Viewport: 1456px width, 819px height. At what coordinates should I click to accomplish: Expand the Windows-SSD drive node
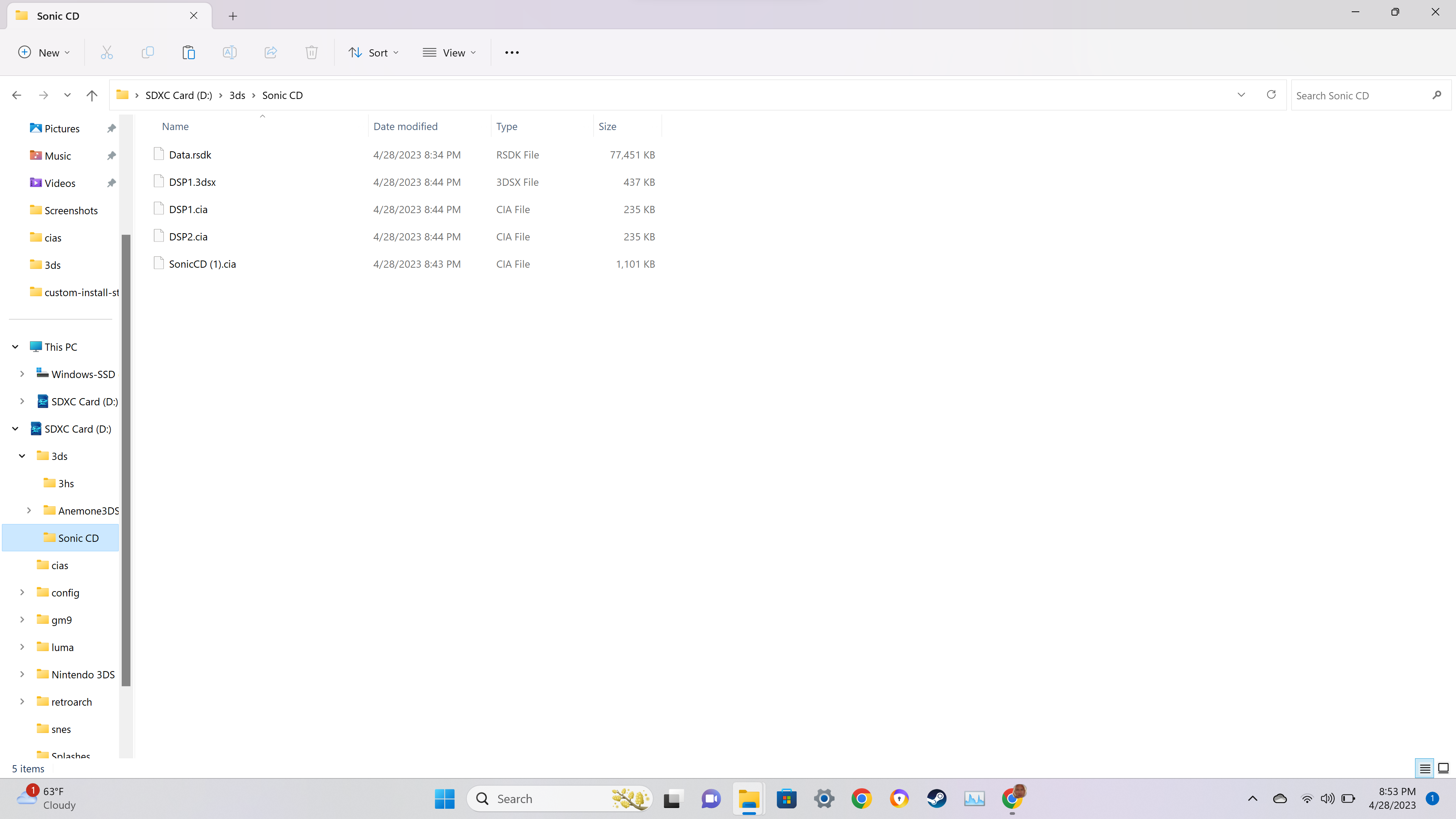click(x=22, y=374)
